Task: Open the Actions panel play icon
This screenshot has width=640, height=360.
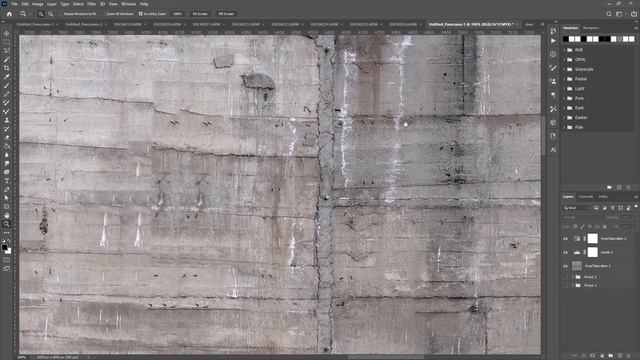Action: point(553,41)
